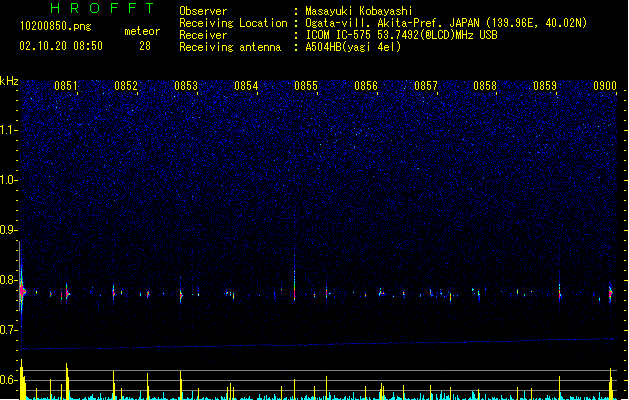Image resolution: width=629 pixels, height=400 pixels.
Task: Select the file name 10200850.png
Action: (56, 26)
